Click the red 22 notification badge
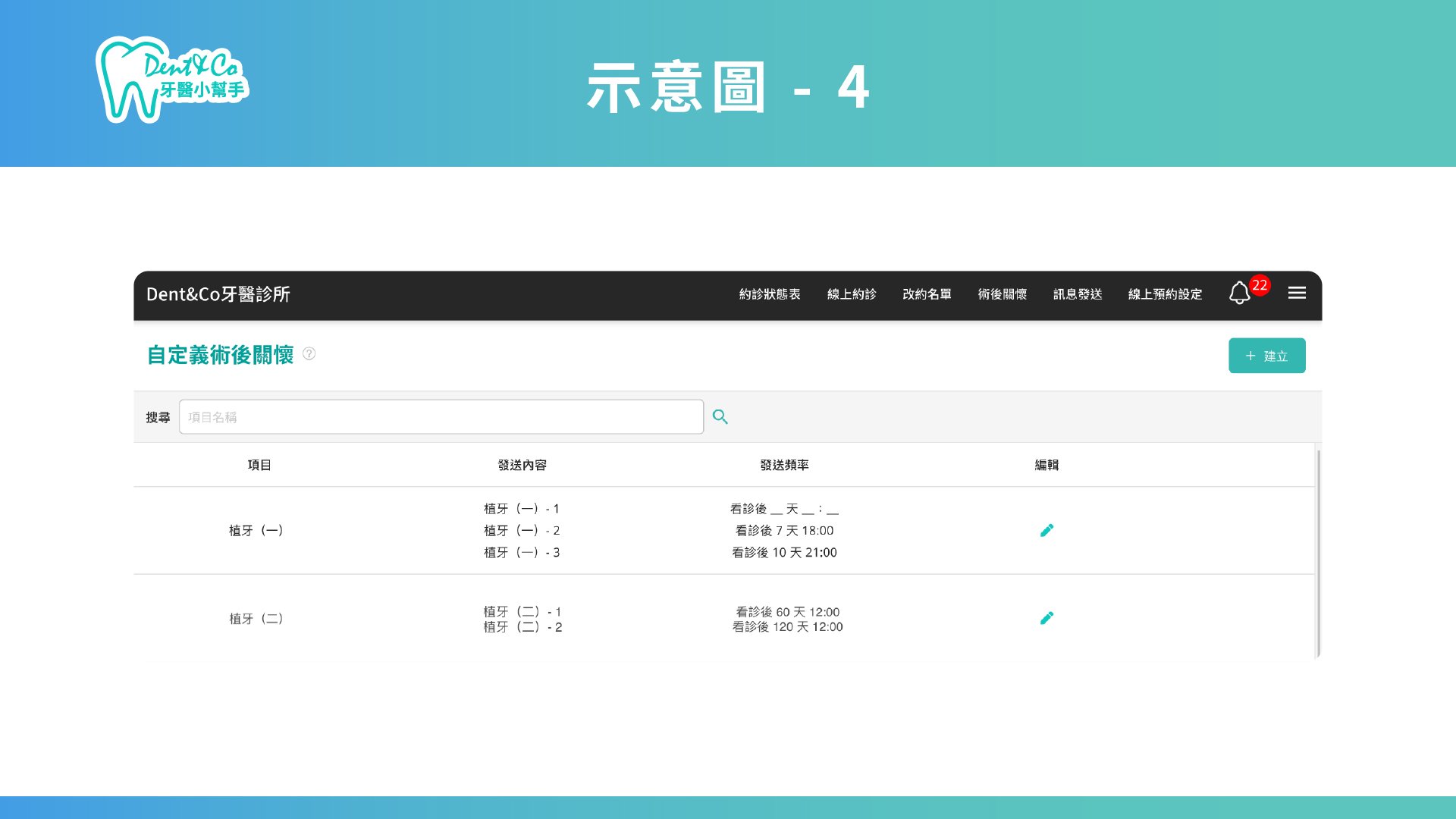The image size is (1456, 819). click(1260, 285)
